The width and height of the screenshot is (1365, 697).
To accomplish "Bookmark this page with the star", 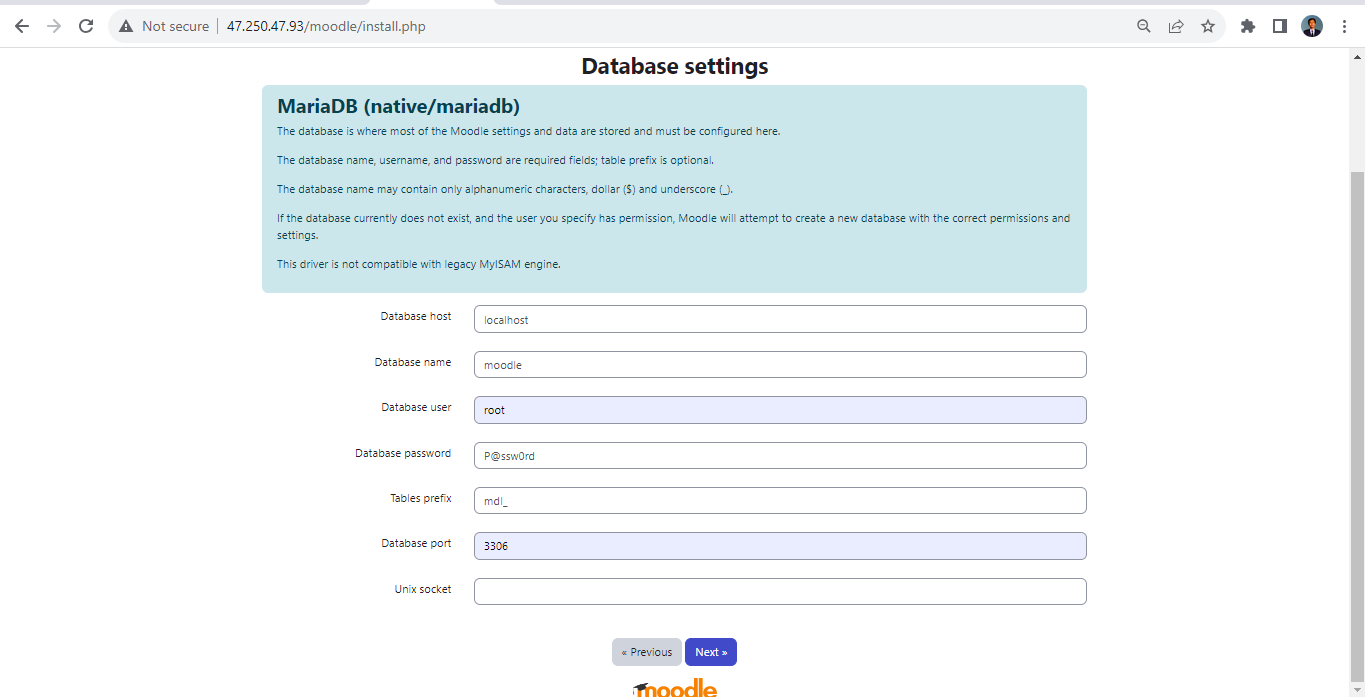I will point(1208,26).
